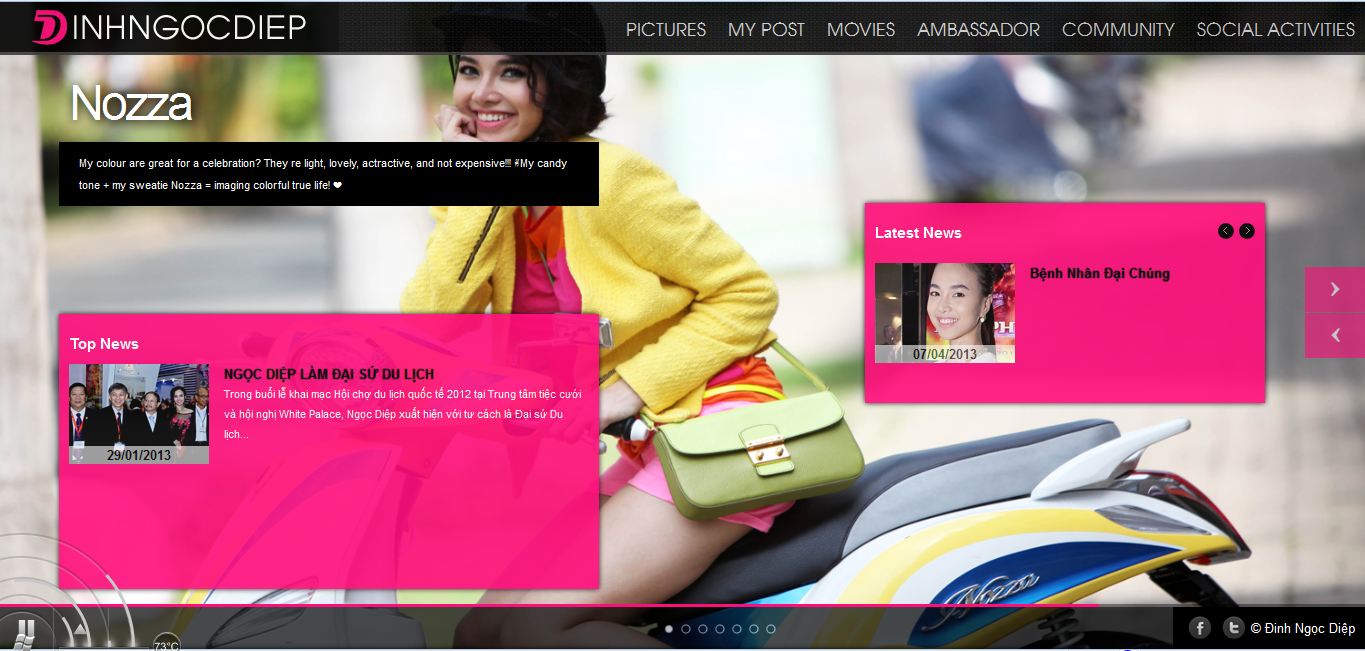The height and width of the screenshot is (651, 1365).
Task: Open the 73°C temperature gadget
Action: (x=166, y=642)
